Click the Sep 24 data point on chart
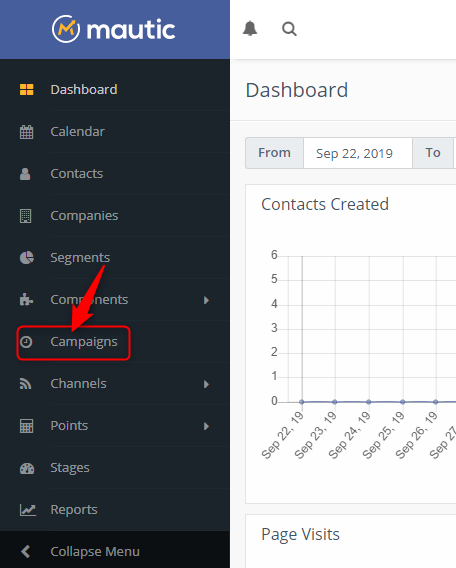 [x=368, y=402]
